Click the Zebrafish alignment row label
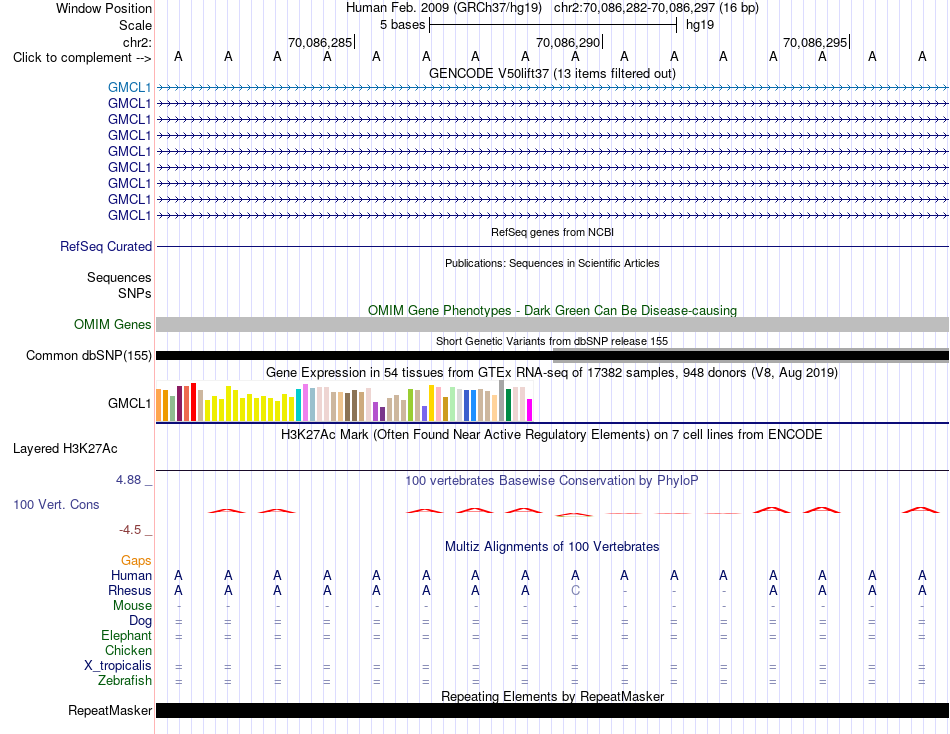Screen dimensions: 950x734 pyautogui.click(x=125, y=681)
